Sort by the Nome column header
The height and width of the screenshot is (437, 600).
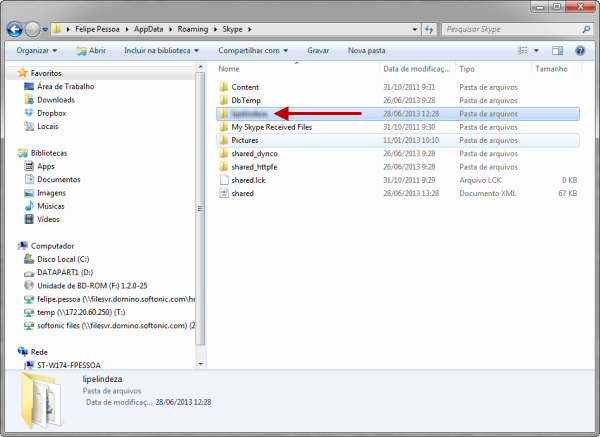click(229, 69)
